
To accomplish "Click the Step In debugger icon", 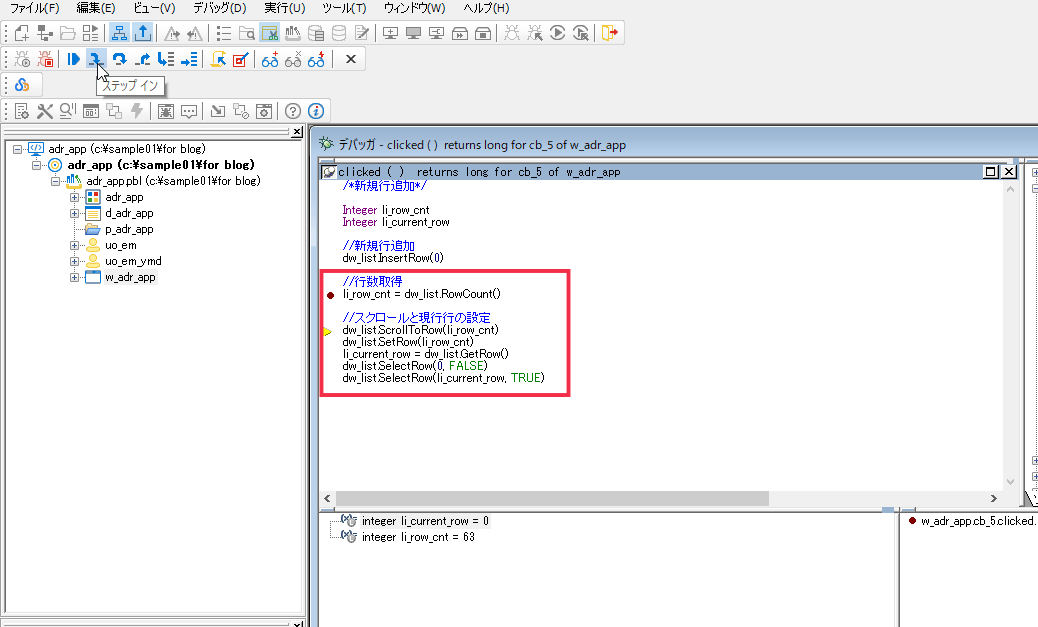I will coord(96,59).
